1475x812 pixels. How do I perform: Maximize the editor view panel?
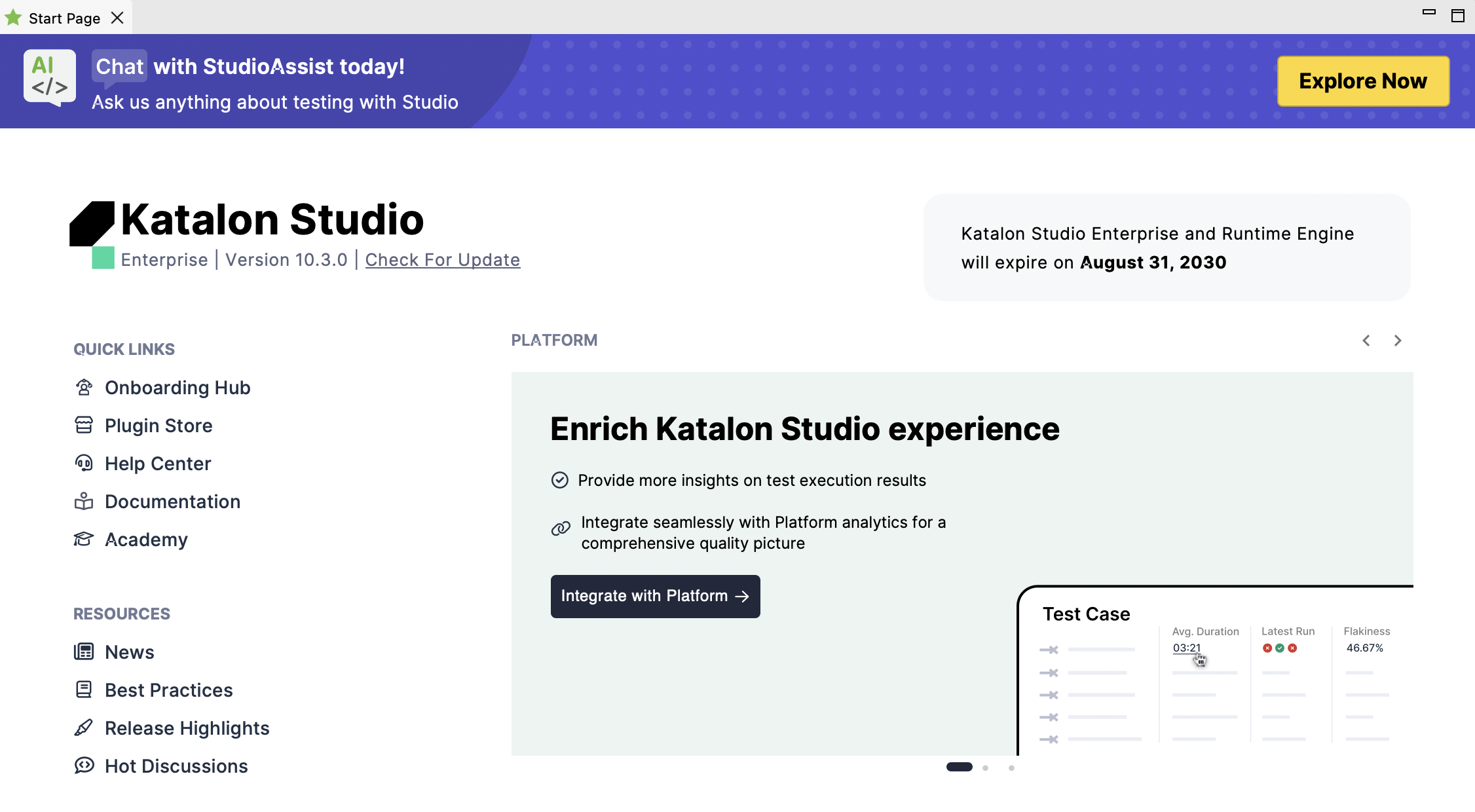1458,16
